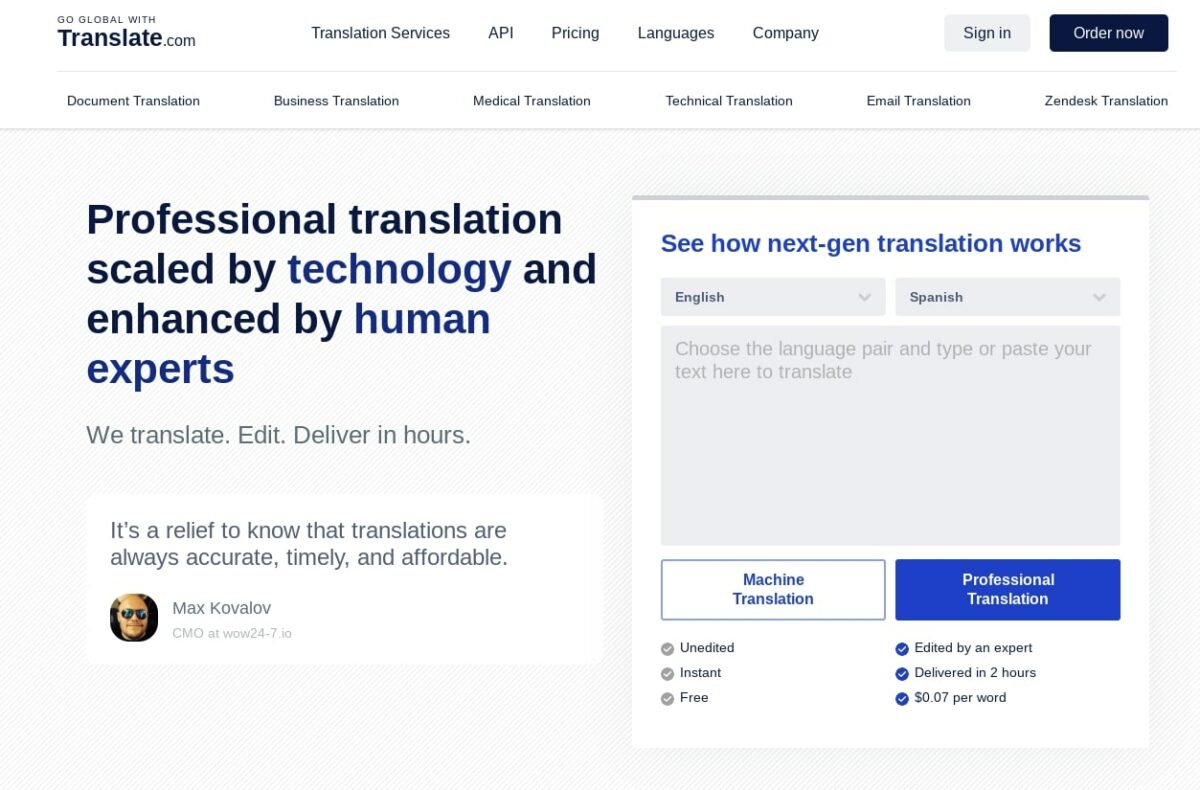Open the Pricing menu item
The width and height of the screenshot is (1200, 790).
pyautogui.click(x=574, y=33)
